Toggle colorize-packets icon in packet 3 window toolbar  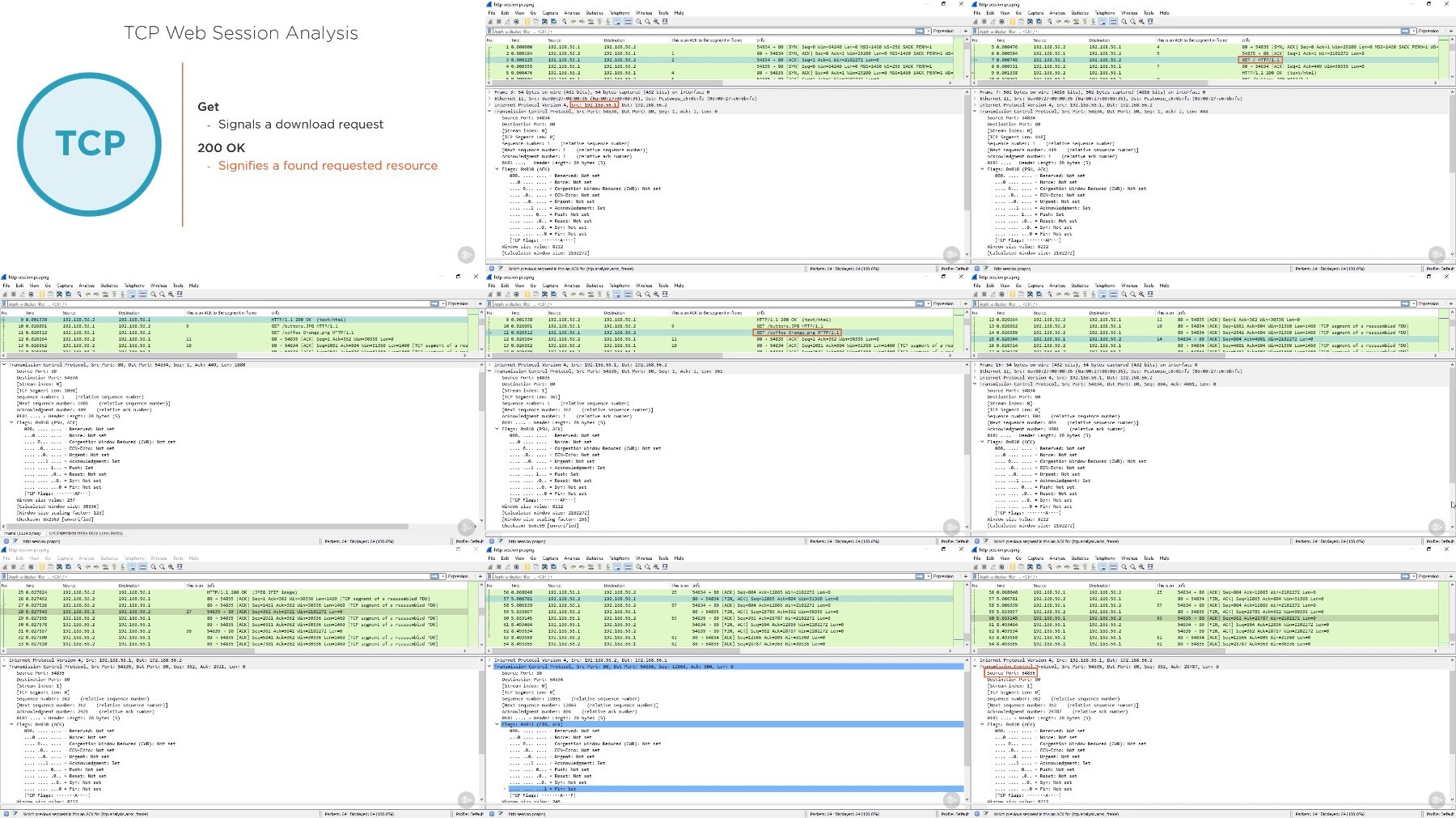[x=628, y=21]
